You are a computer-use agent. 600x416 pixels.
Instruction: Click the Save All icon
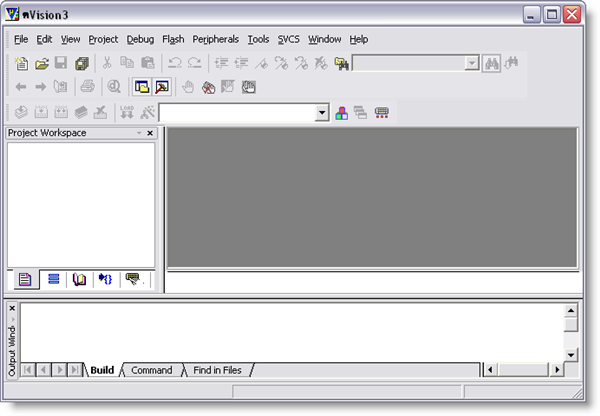coord(82,63)
